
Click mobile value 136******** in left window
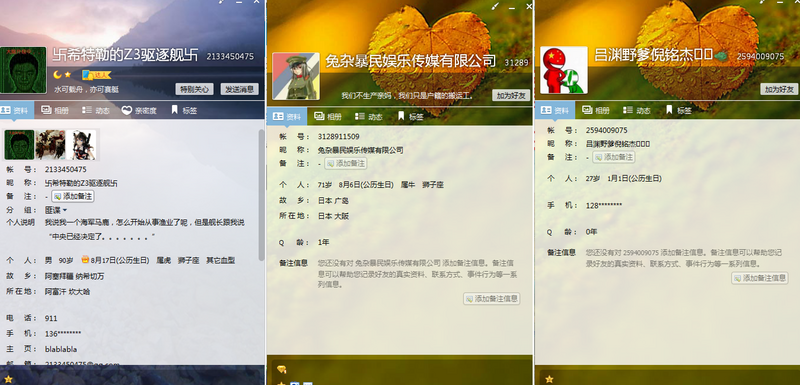pyautogui.click(x=63, y=333)
